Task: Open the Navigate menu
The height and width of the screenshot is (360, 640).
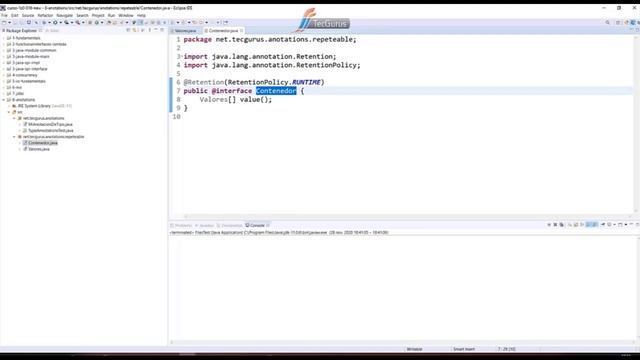Action: click(64, 15)
